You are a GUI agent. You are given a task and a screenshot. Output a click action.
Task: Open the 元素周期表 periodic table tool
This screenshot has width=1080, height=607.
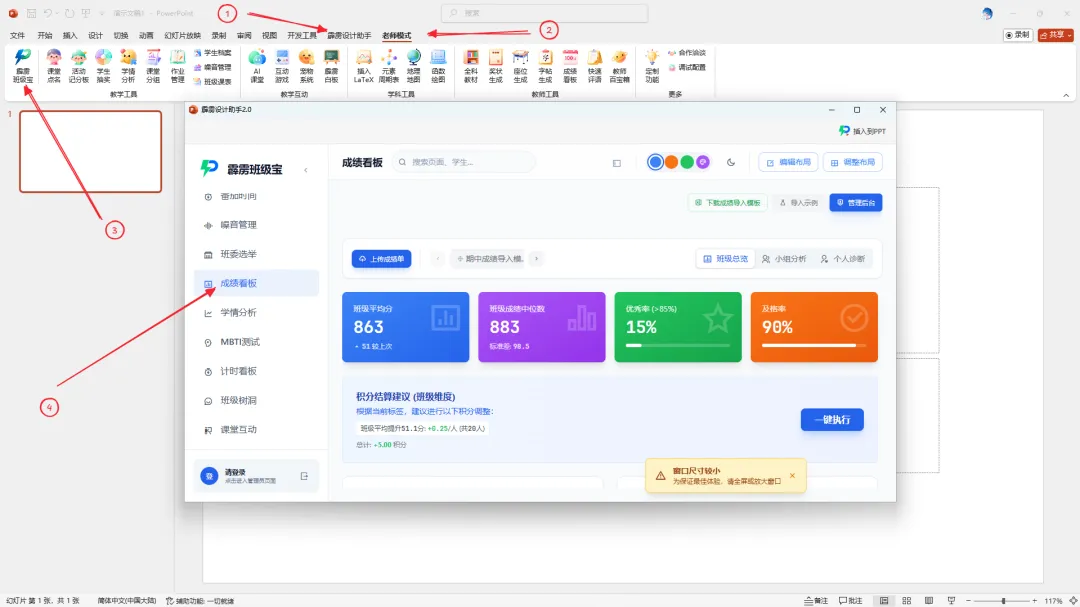point(388,66)
